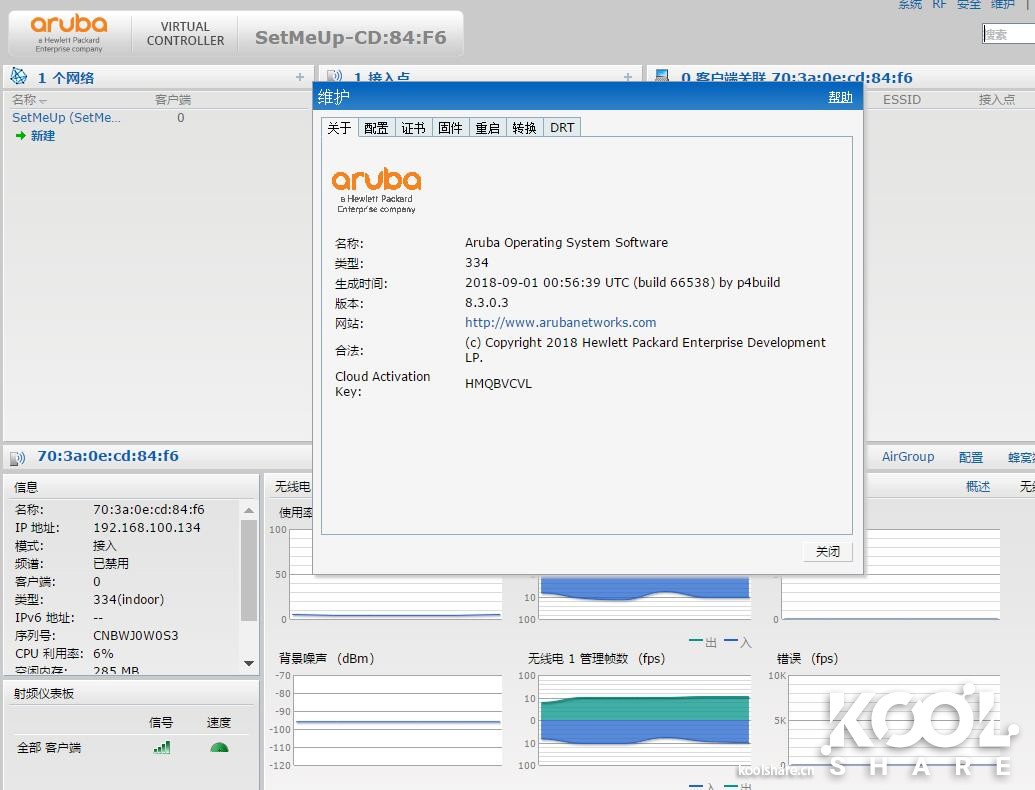1035x790 pixels.
Task: Select the access point title 70:3a:0e:cd:84:f6
Action: (108, 456)
